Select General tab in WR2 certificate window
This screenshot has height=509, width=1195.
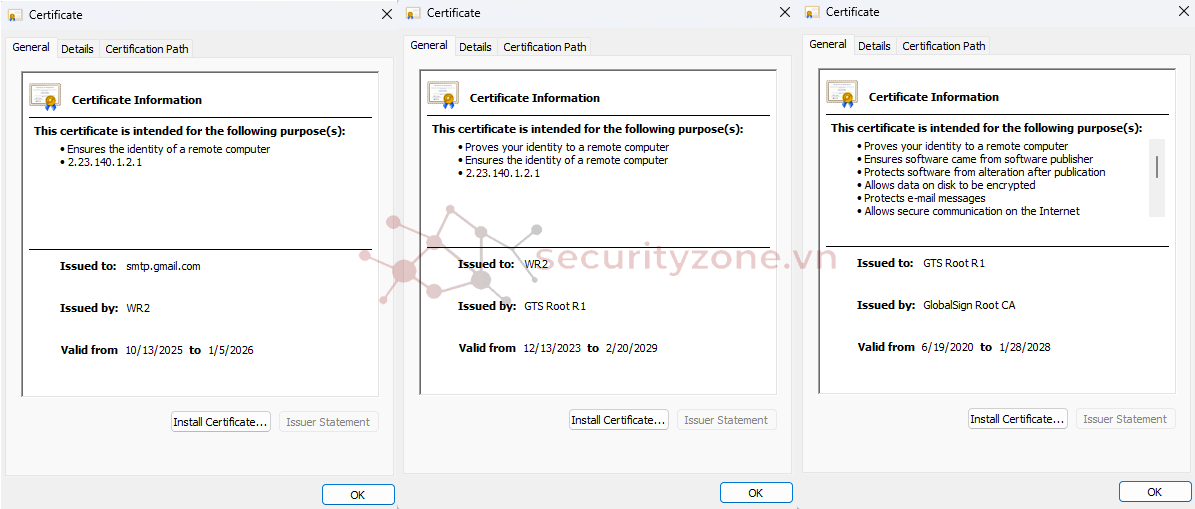click(429, 45)
